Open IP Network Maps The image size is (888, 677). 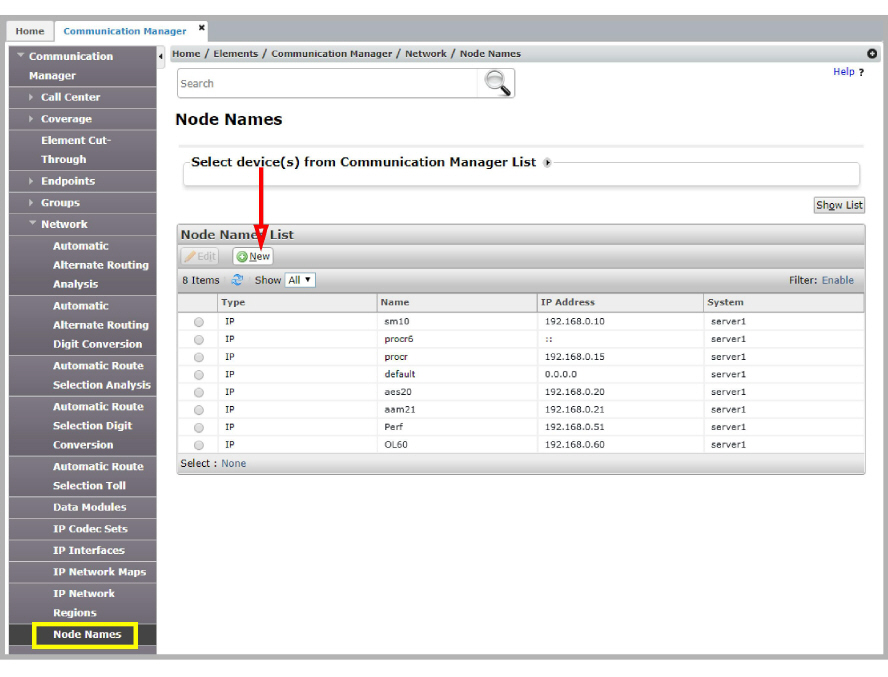[x=83, y=572]
